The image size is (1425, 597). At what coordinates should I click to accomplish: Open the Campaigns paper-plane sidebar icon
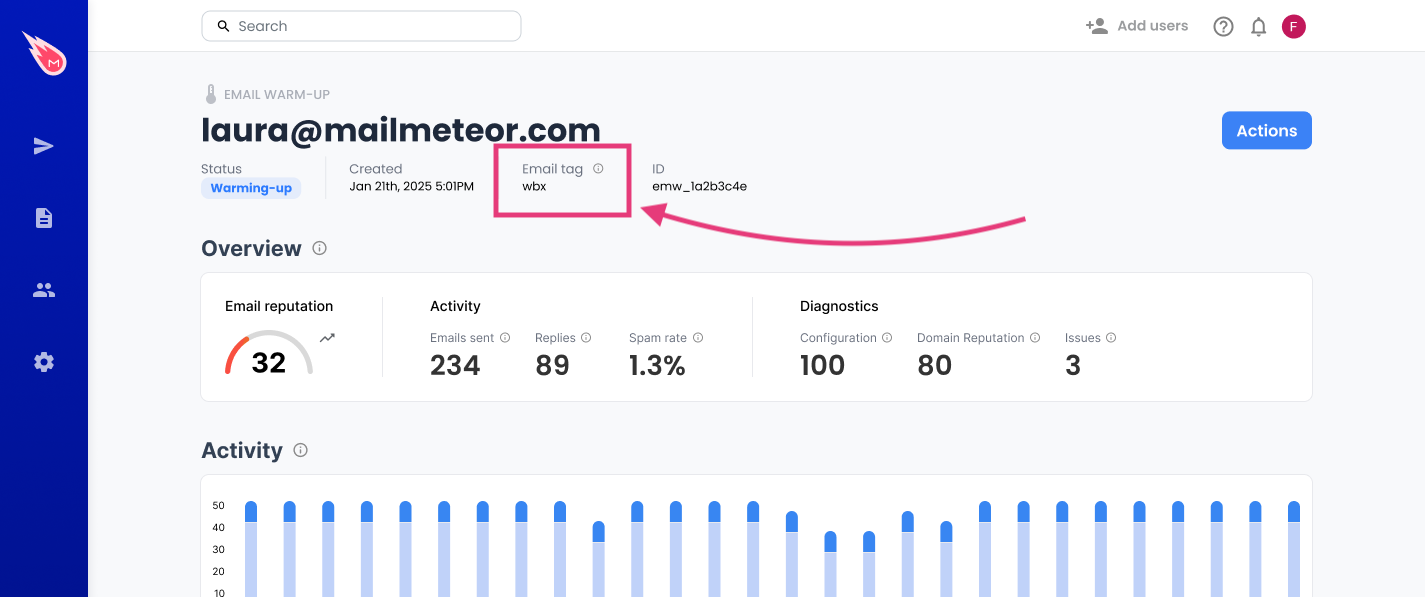(44, 146)
